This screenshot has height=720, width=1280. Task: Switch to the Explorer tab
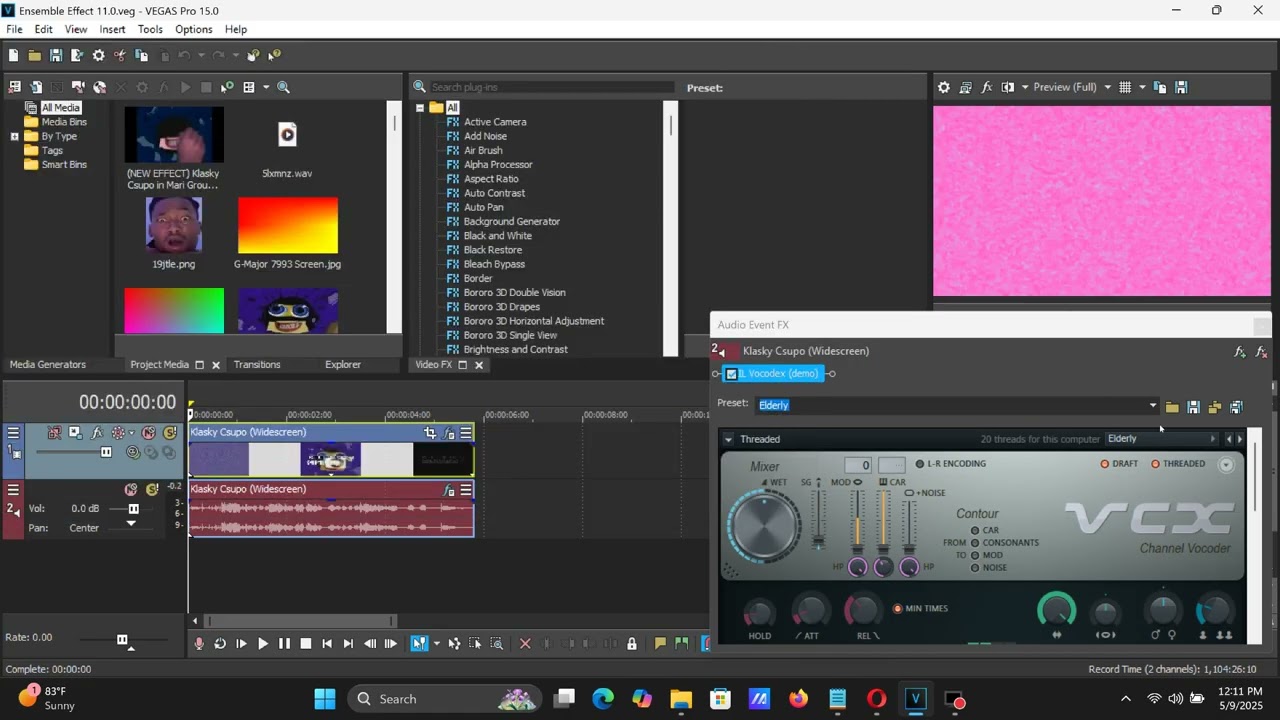click(x=343, y=365)
